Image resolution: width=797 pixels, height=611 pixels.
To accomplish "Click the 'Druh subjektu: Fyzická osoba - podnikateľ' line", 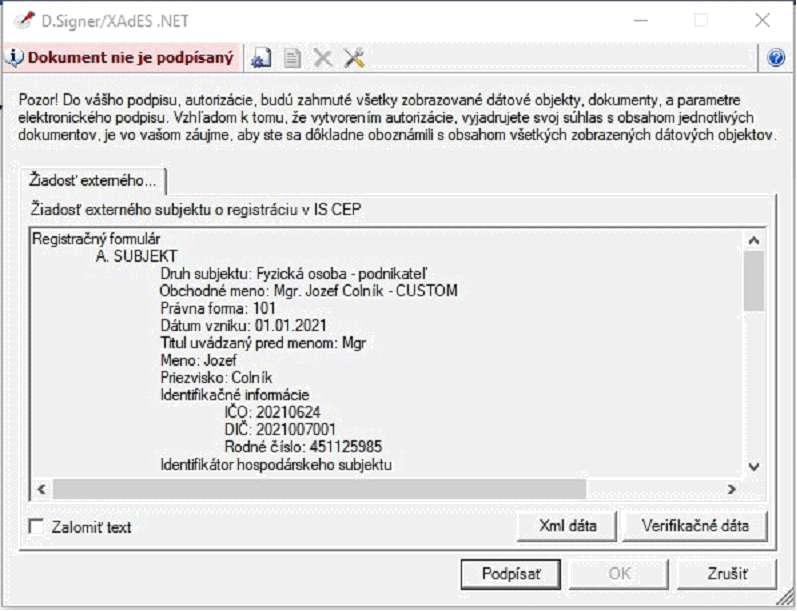I will coord(294,273).
